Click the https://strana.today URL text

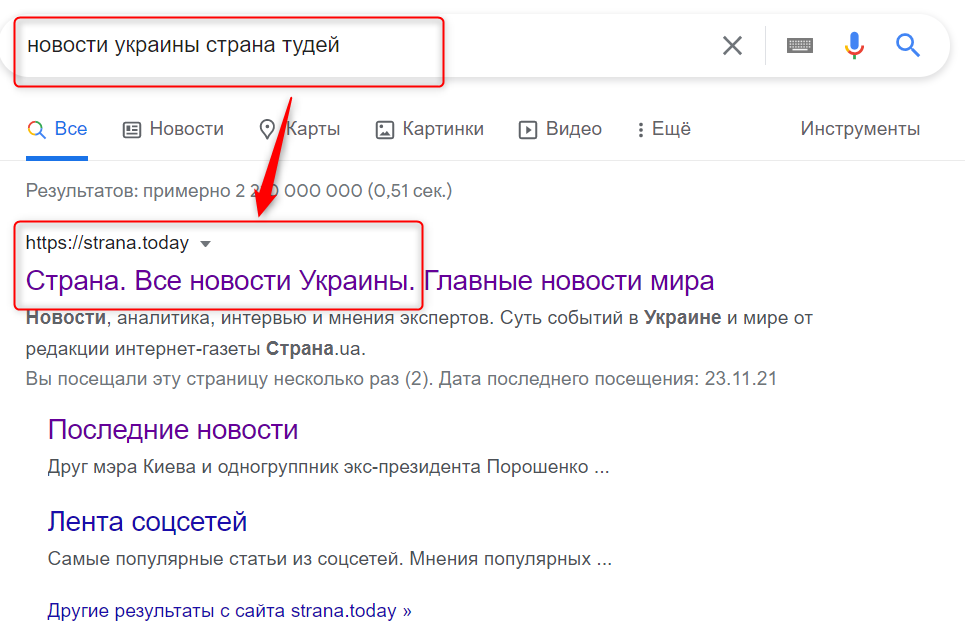tap(107, 243)
